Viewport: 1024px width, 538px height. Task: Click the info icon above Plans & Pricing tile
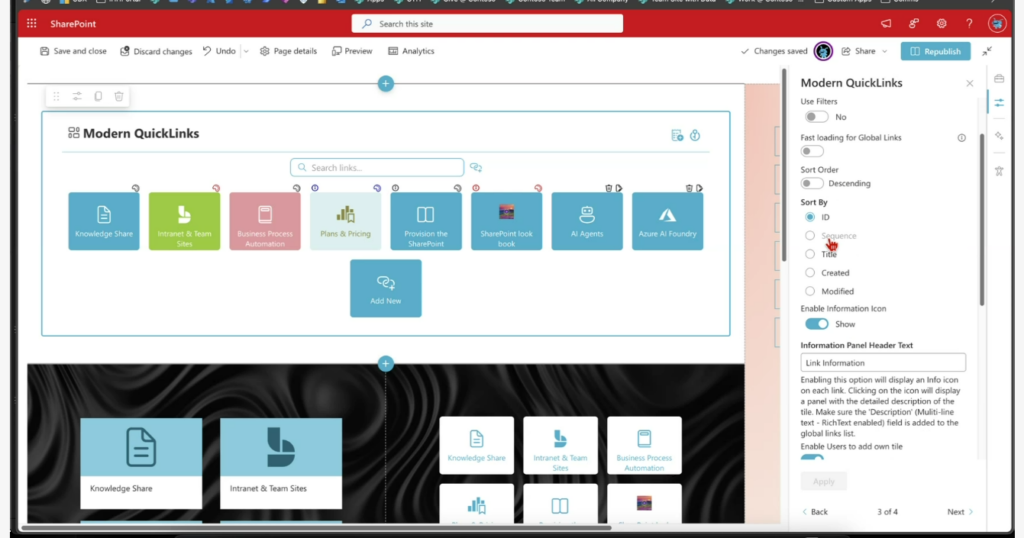tap(315, 188)
